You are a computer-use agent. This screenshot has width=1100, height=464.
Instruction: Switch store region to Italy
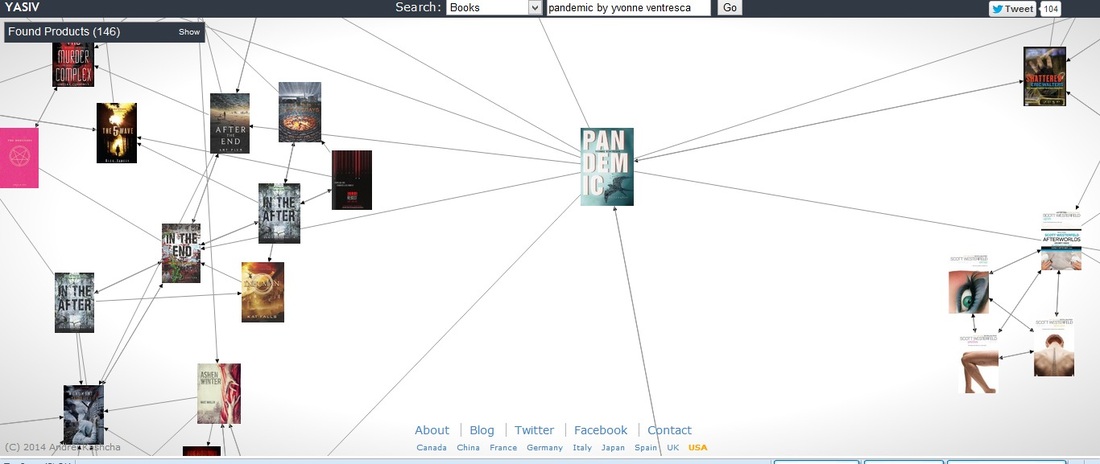(582, 448)
